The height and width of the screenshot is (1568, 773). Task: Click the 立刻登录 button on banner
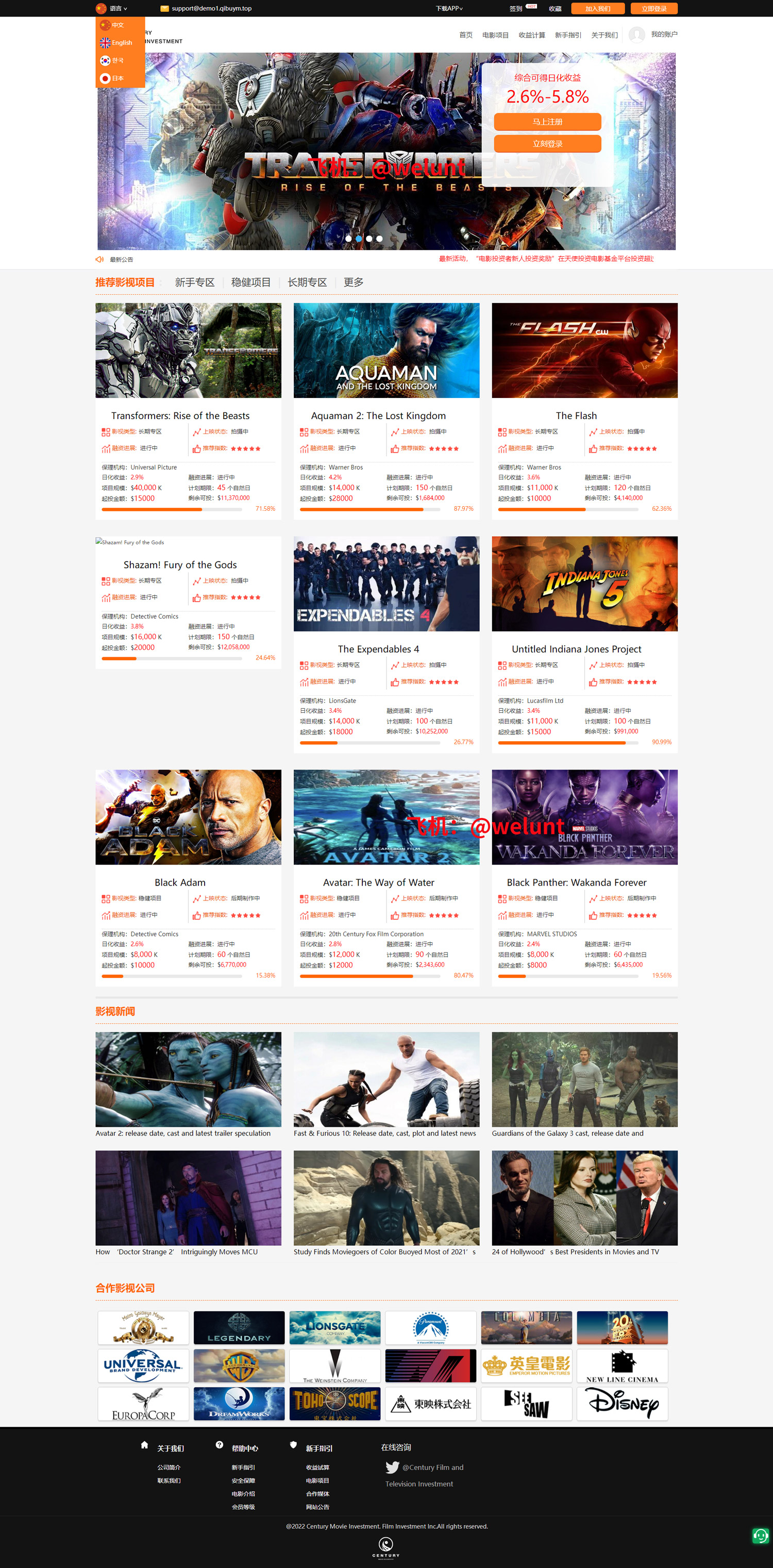(547, 144)
